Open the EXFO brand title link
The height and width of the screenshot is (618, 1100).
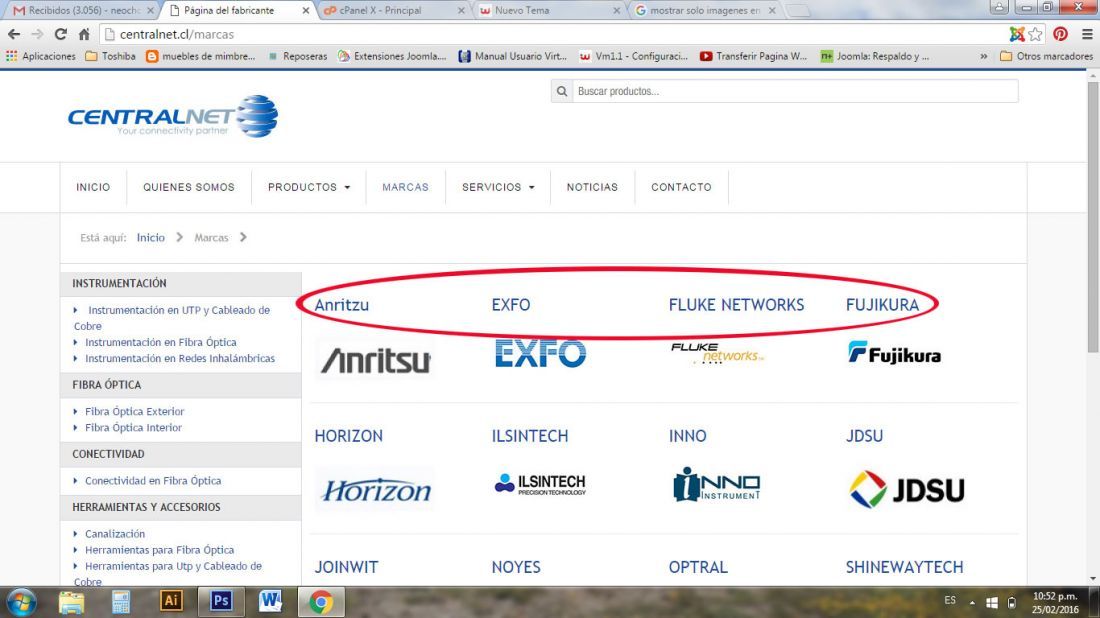(x=511, y=305)
